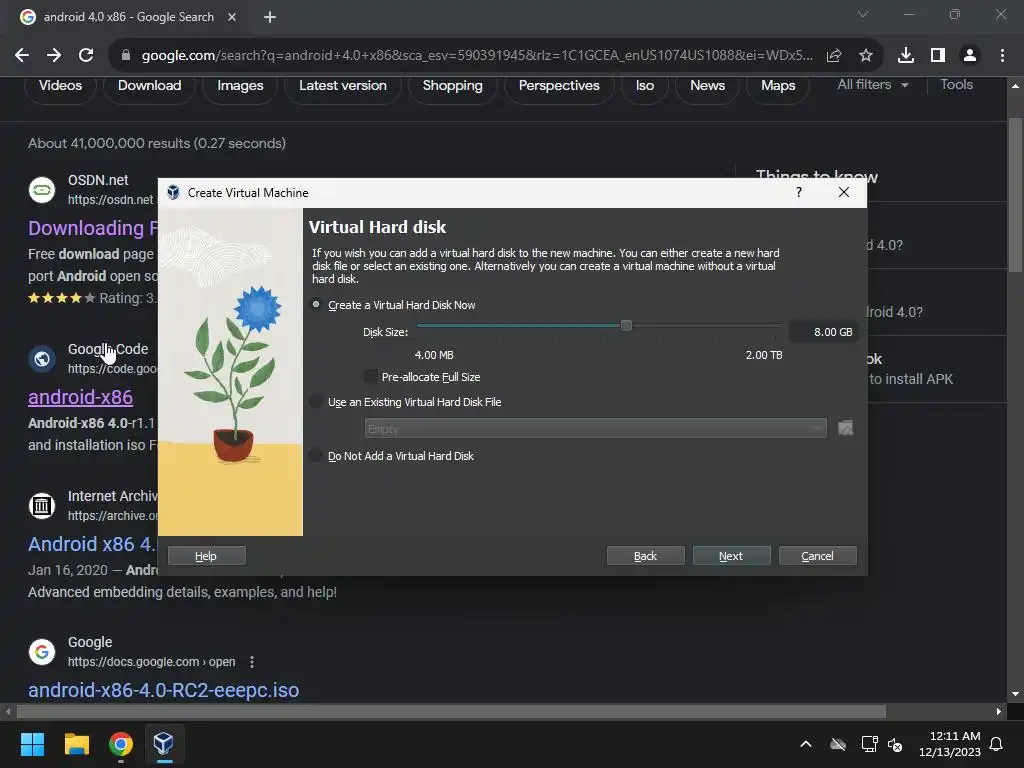Open Chrome from the taskbar
This screenshot has width=1024, height=768.
click(x=121, y=744)
